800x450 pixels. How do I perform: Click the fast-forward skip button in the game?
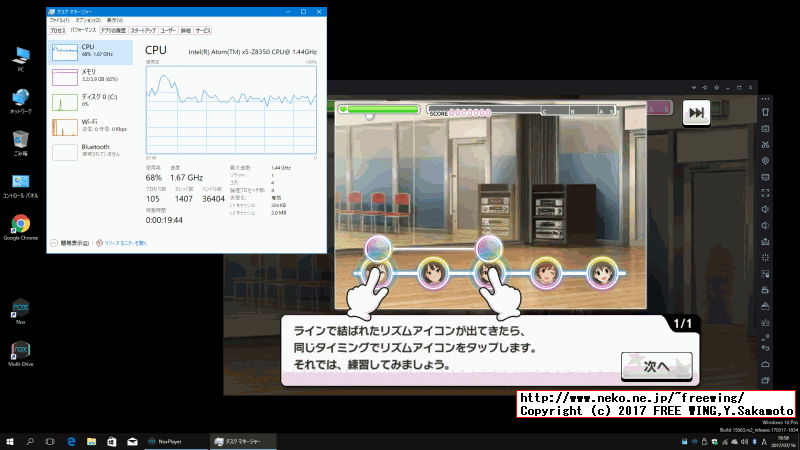(x=697, y=114)
